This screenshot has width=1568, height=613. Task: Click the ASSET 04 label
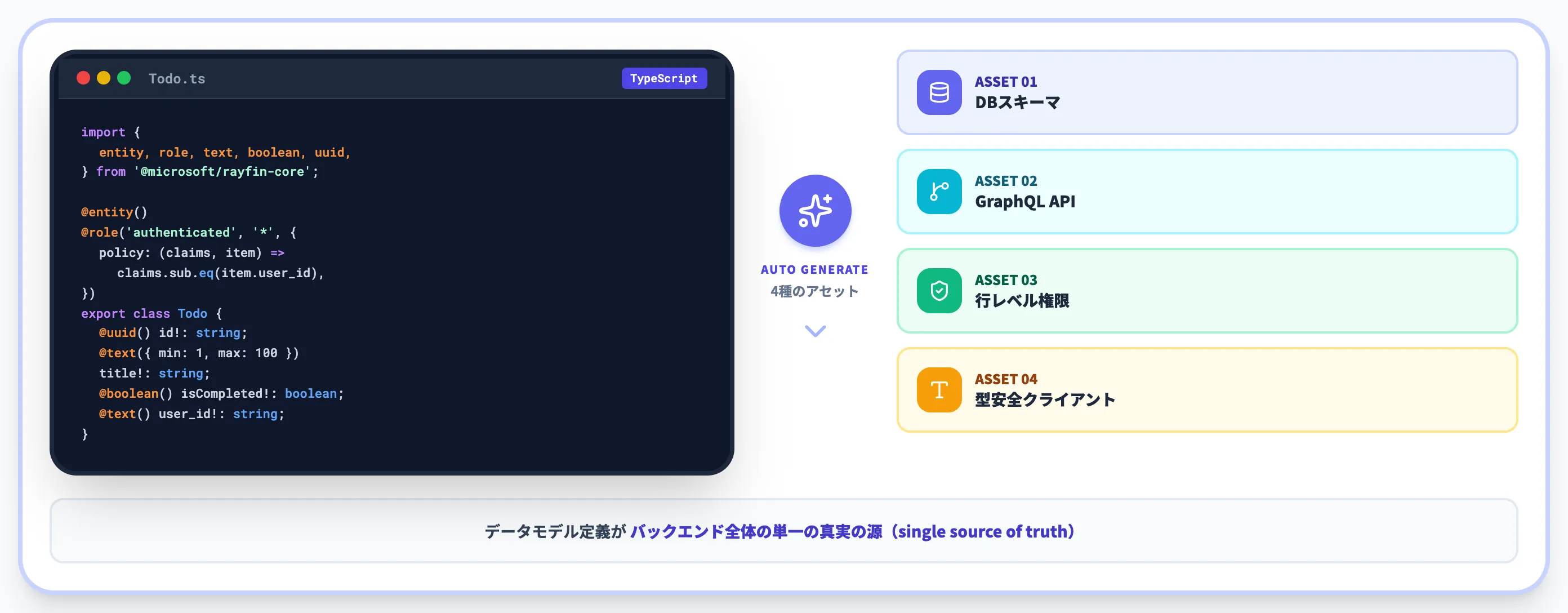1005,379
